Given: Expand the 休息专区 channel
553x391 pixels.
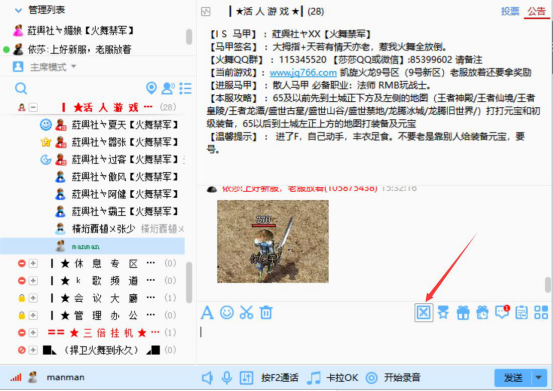Looking at the screenshot, I should (33, 263).
